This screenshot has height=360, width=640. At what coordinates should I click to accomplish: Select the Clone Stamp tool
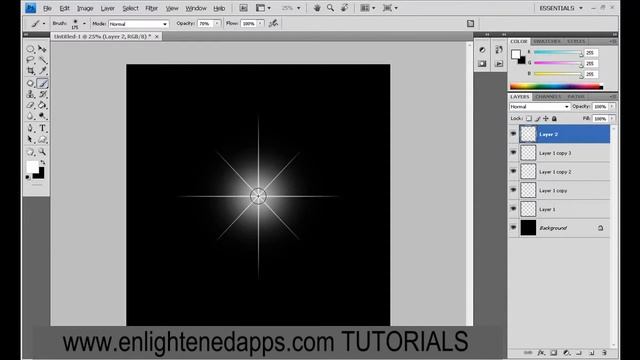tap(30, 94)
